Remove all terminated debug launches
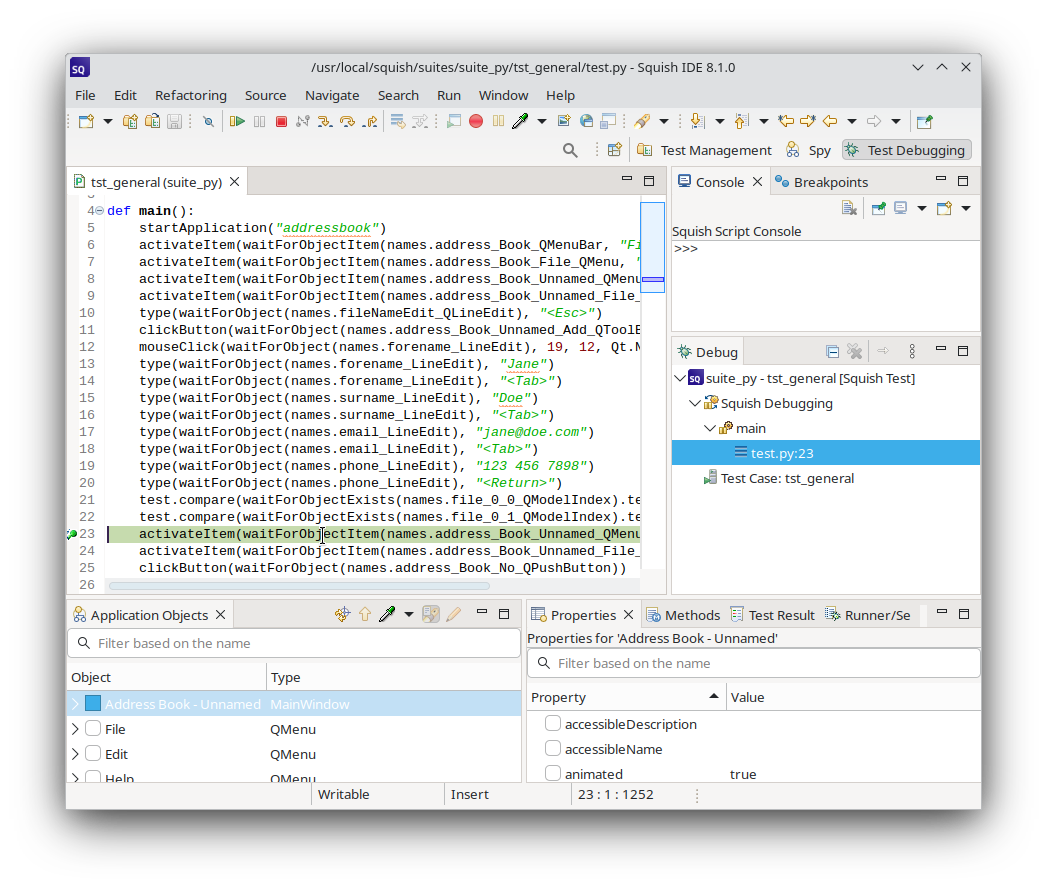 [854, 350]
